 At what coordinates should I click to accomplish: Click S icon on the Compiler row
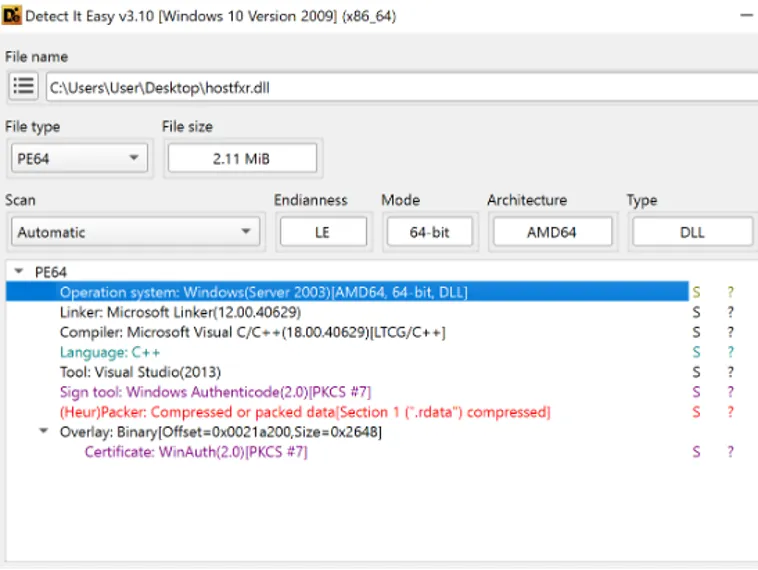tap(697, 332)
